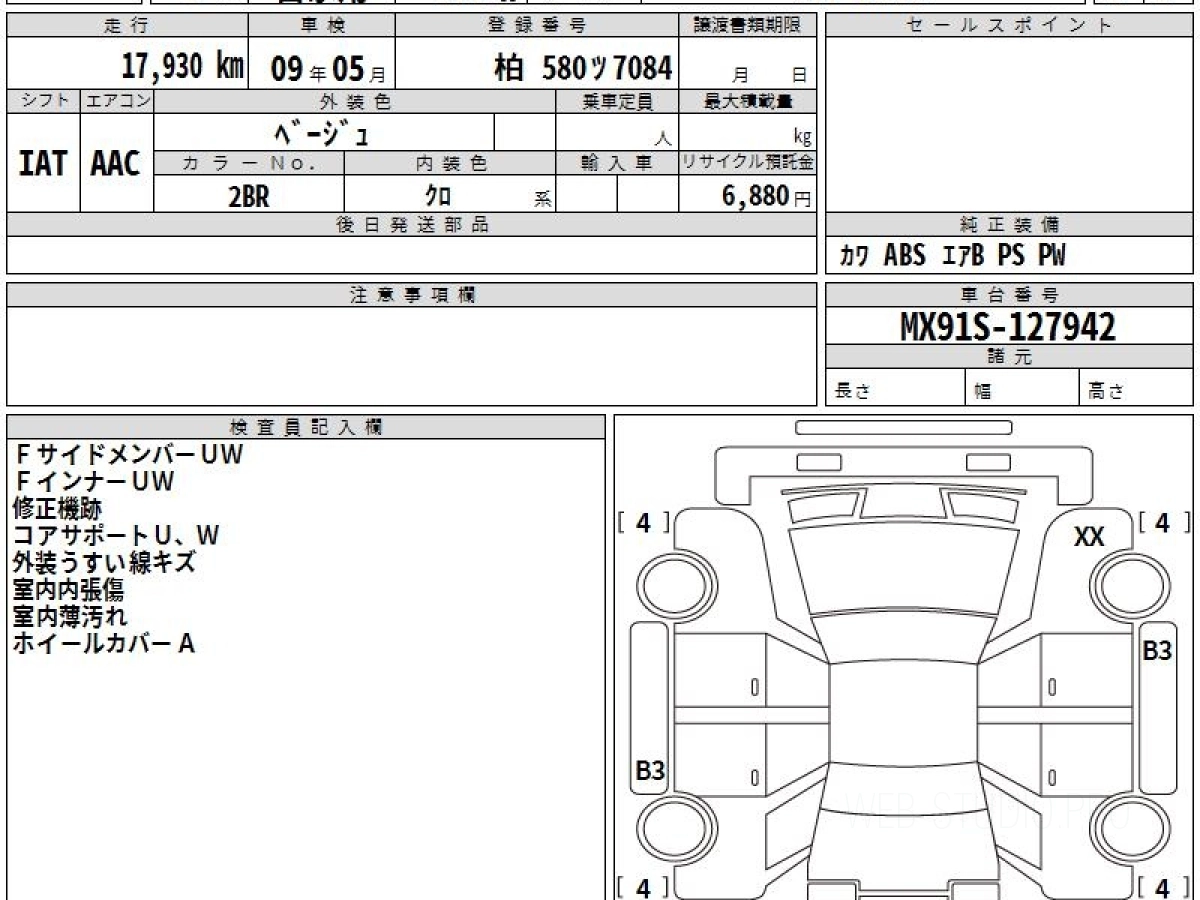Click the inspector note 修正機跡
Image resolution: width=1200 pixels, height=900 pixels.
tap(57, 509)
